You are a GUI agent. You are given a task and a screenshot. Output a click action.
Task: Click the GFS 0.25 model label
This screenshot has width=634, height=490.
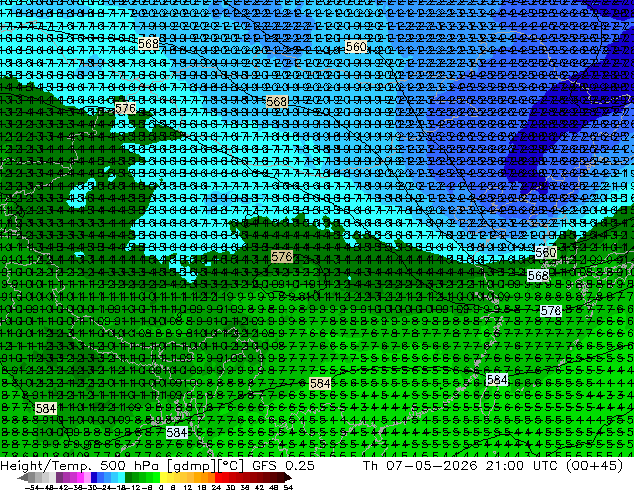pyautogui.click(x=283, y=466)
